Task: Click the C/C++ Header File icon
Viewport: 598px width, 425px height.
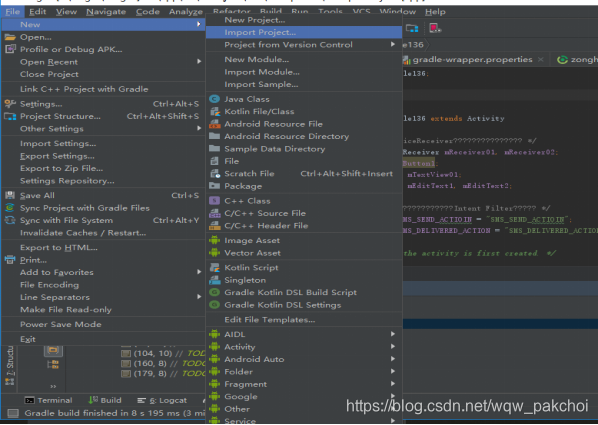Action: 215,226
